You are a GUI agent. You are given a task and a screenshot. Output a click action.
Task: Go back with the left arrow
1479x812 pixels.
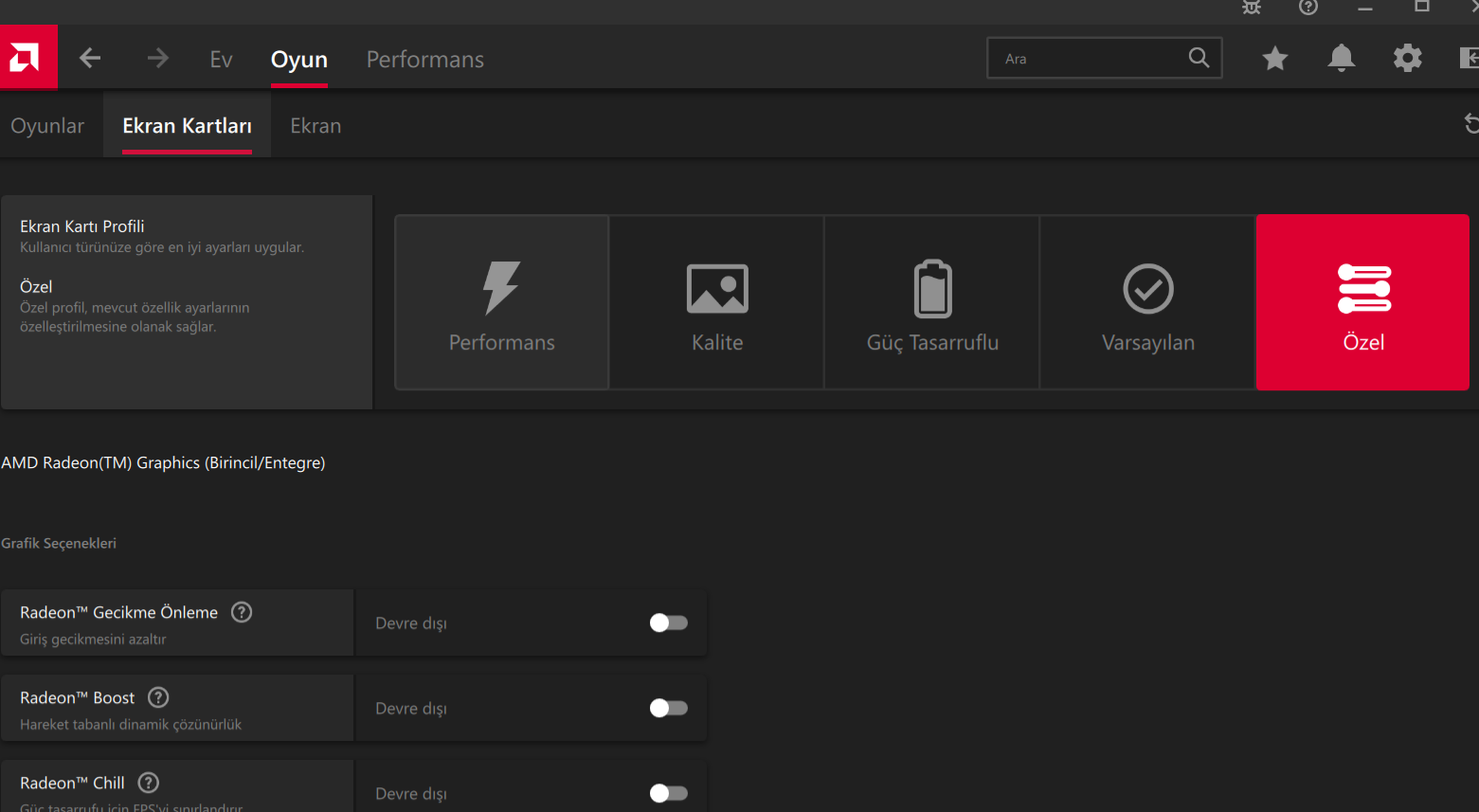point(90,59)
